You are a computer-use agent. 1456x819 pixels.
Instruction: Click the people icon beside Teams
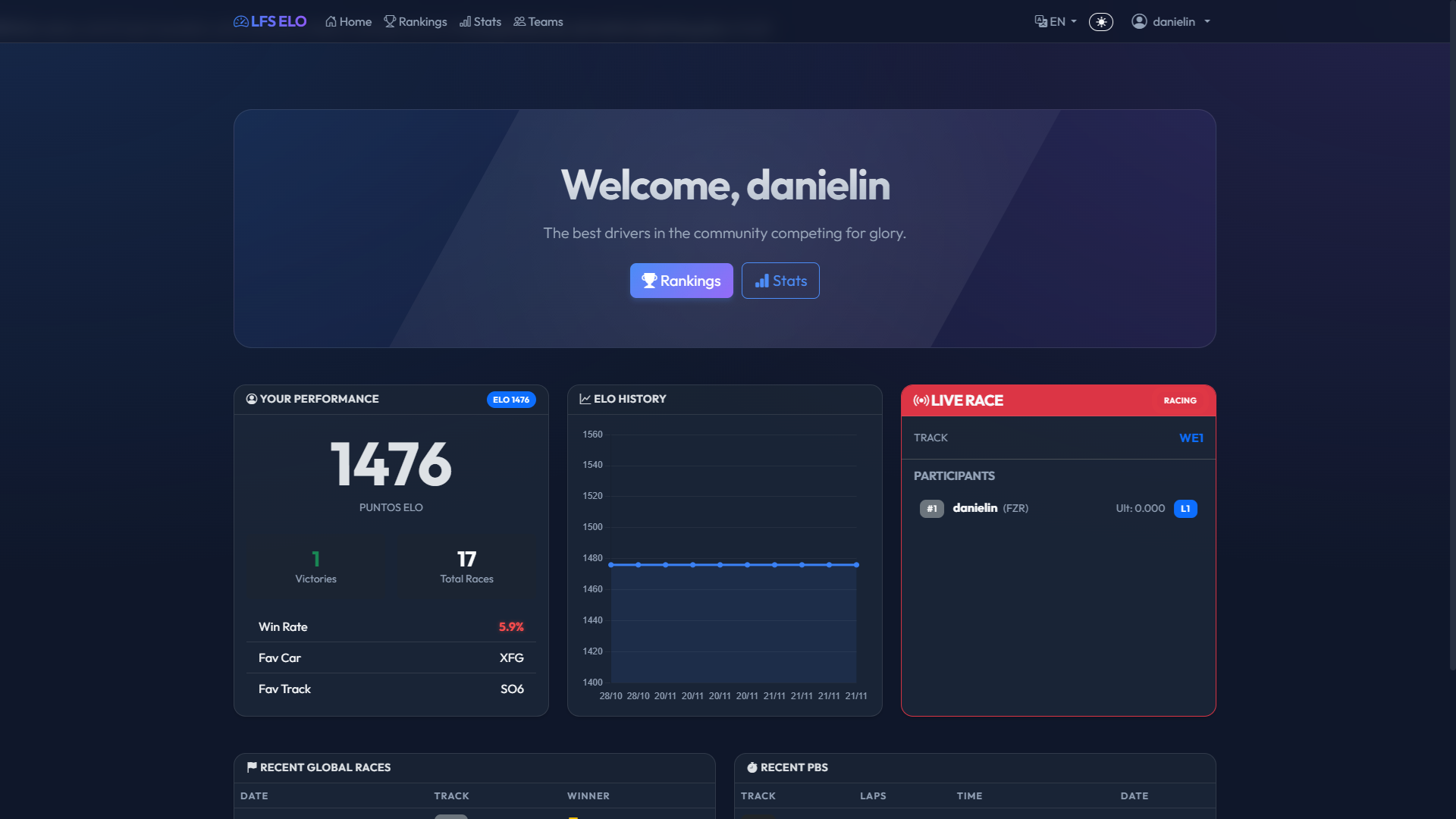[x=519, y=22]
